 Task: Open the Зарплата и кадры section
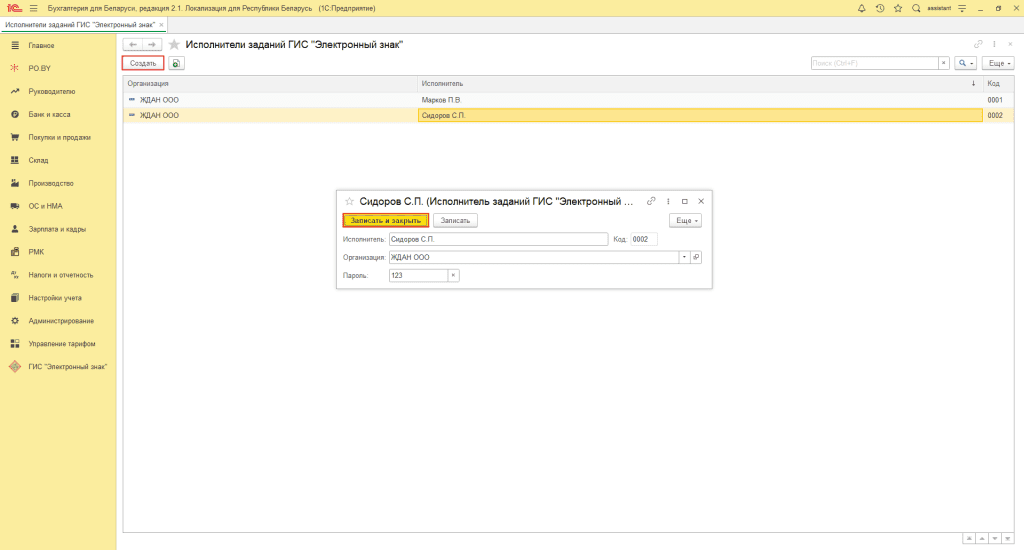tap(57, 229)
